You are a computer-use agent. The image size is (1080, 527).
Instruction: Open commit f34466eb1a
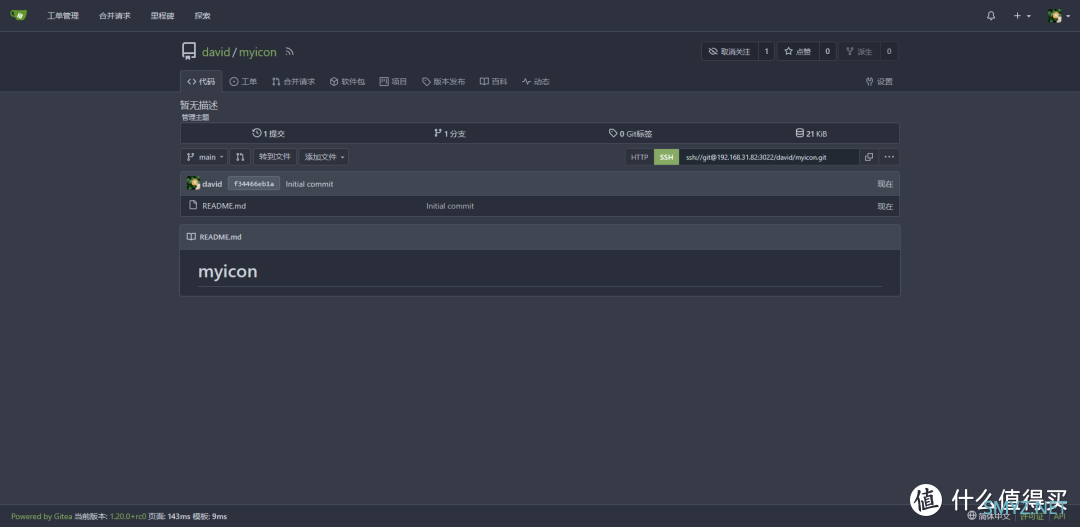click(x=254, y=184)
